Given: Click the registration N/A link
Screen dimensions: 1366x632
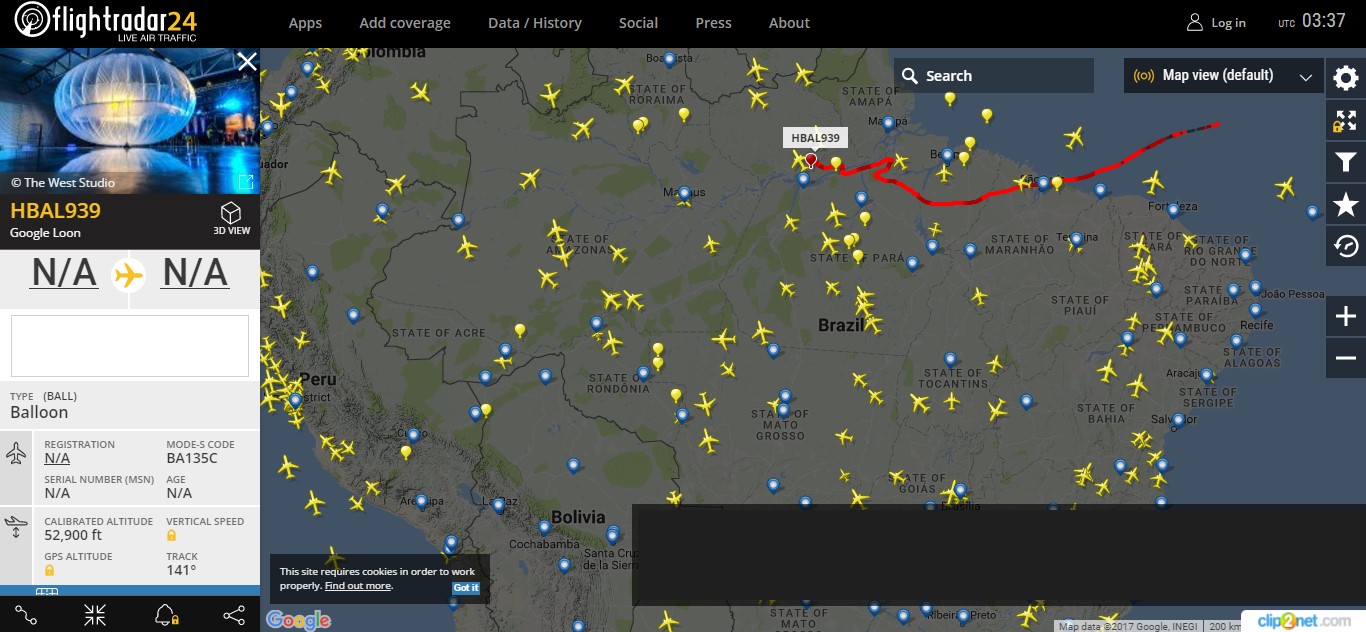Looking at the screenshot, I should (x=57, y=459).
